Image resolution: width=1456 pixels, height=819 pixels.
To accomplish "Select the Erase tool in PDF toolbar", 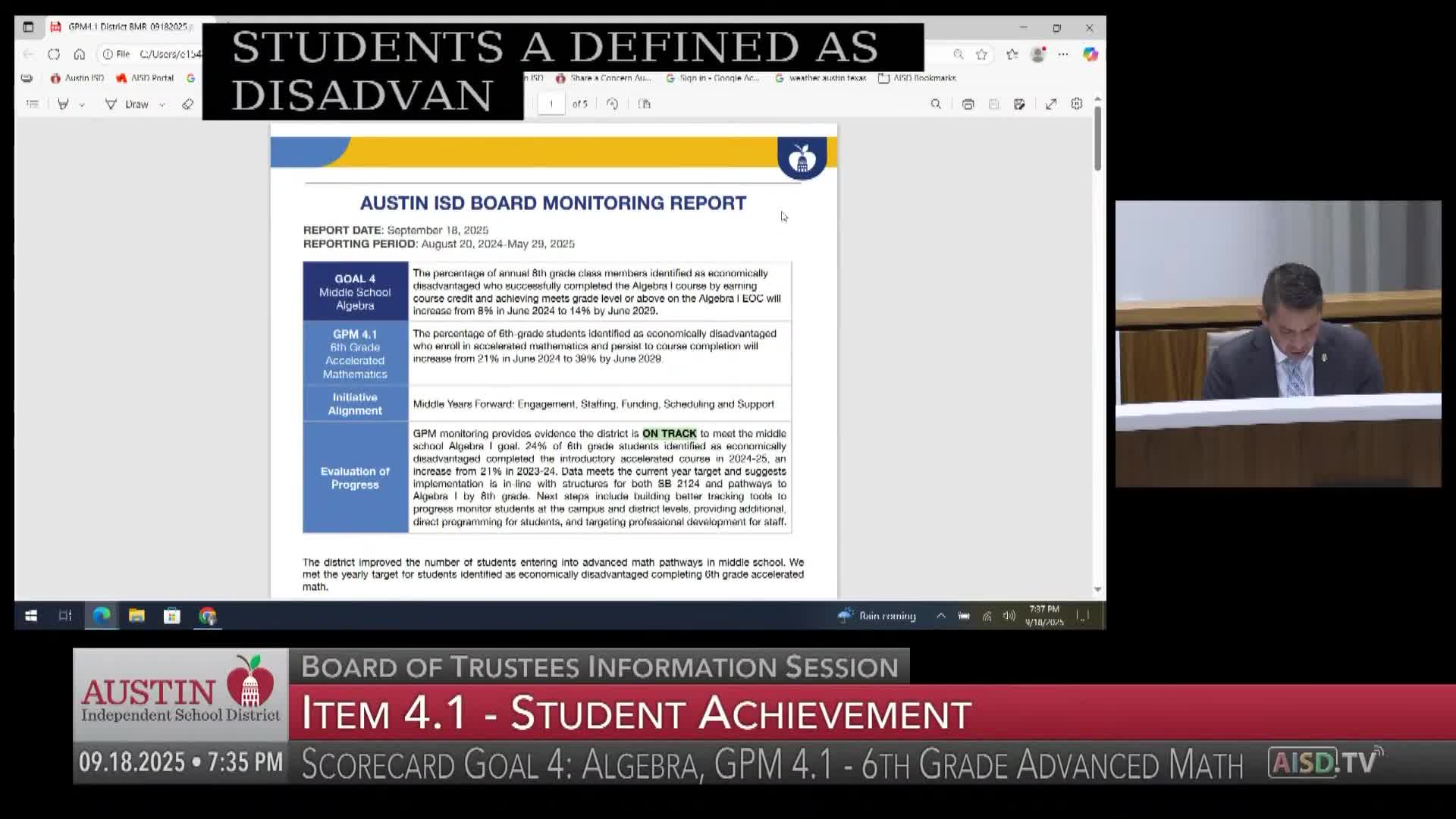I will pos(188,104).
